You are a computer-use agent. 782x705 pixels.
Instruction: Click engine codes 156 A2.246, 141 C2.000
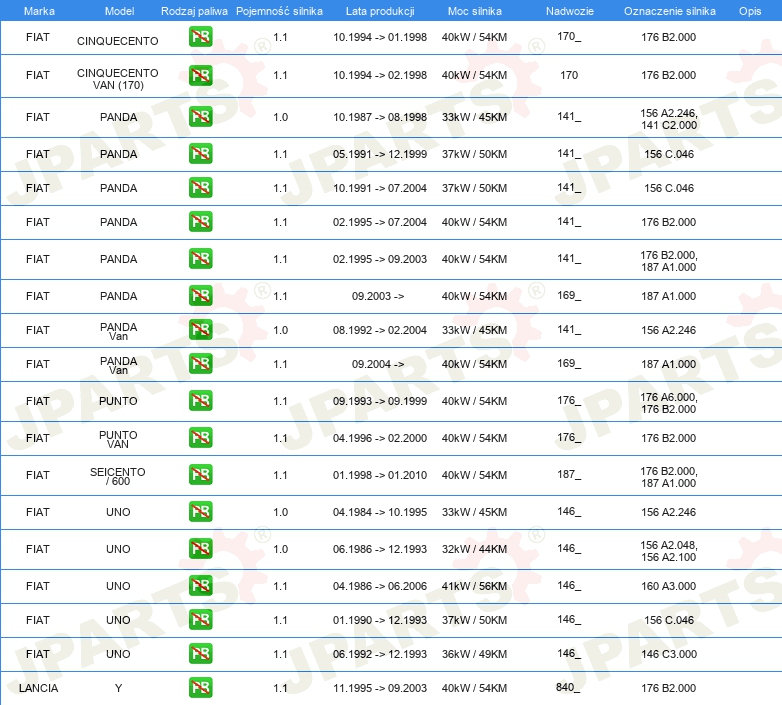(x=669, y=119)
